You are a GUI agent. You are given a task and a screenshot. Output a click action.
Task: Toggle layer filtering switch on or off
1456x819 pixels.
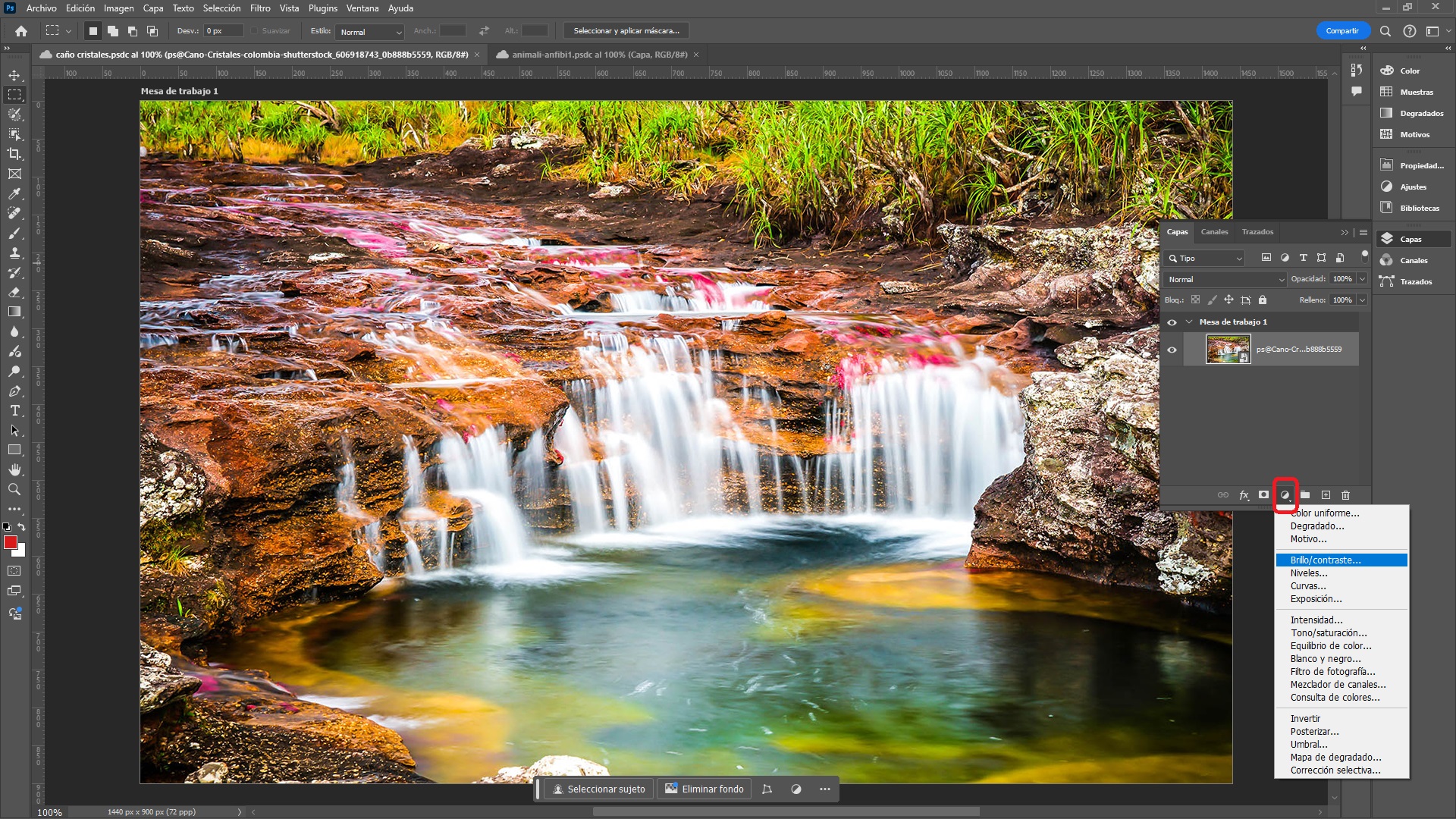[x=1364, y=256]
